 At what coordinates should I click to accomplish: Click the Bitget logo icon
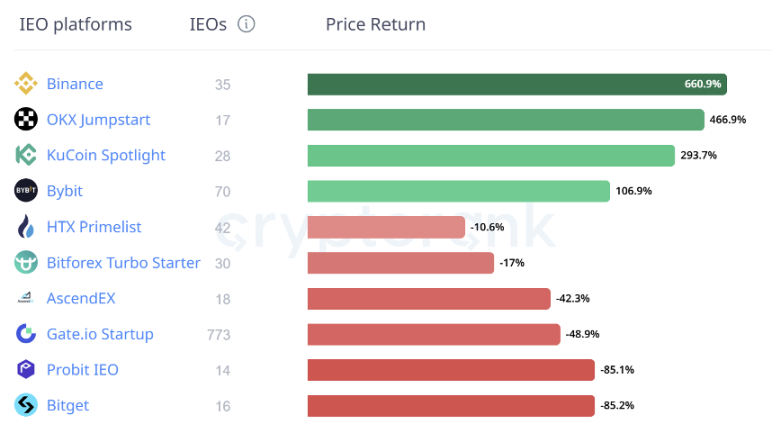(26, 406)
